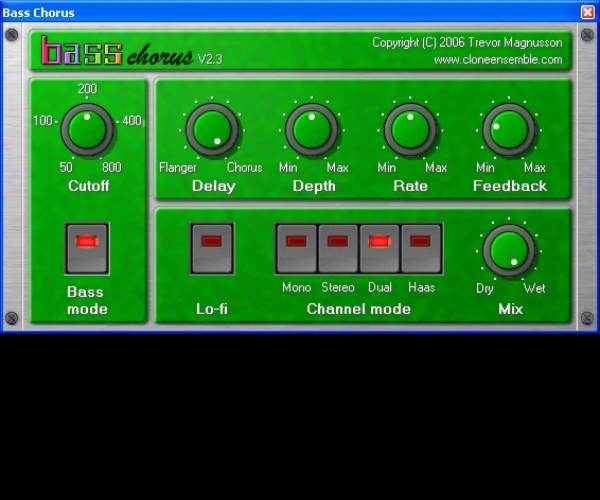Toggle the Lo-fi switch
Viewport: 600px width, 500px height.
point(212,249)
